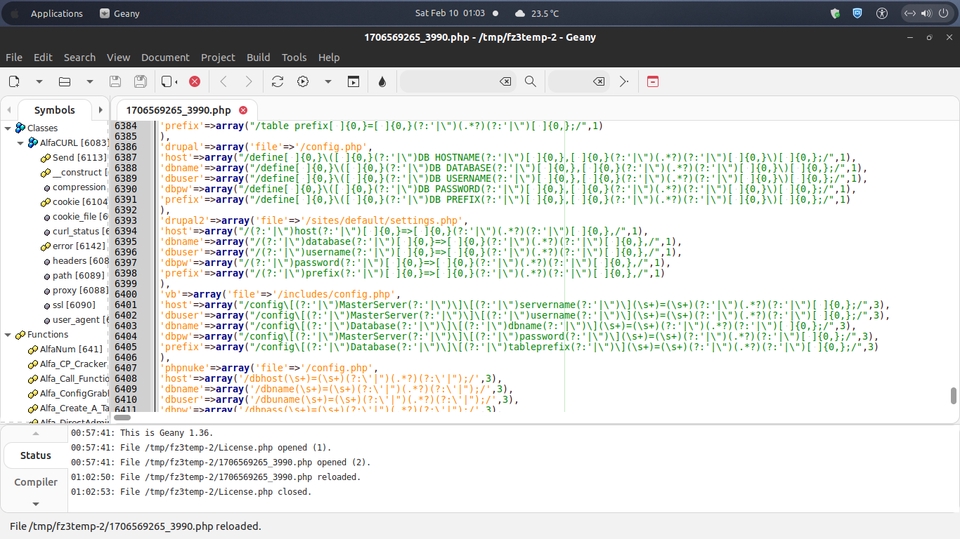Select AlfaNum [641] function

(71, 349)
